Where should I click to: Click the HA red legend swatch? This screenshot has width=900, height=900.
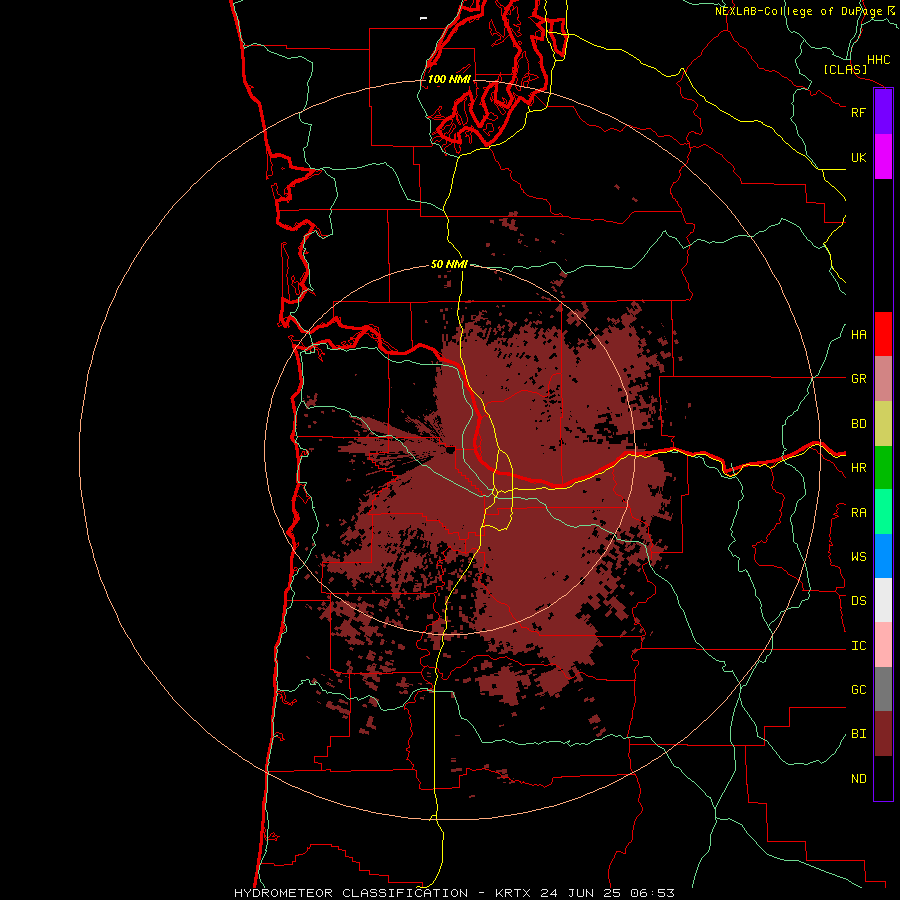[883, 334]
